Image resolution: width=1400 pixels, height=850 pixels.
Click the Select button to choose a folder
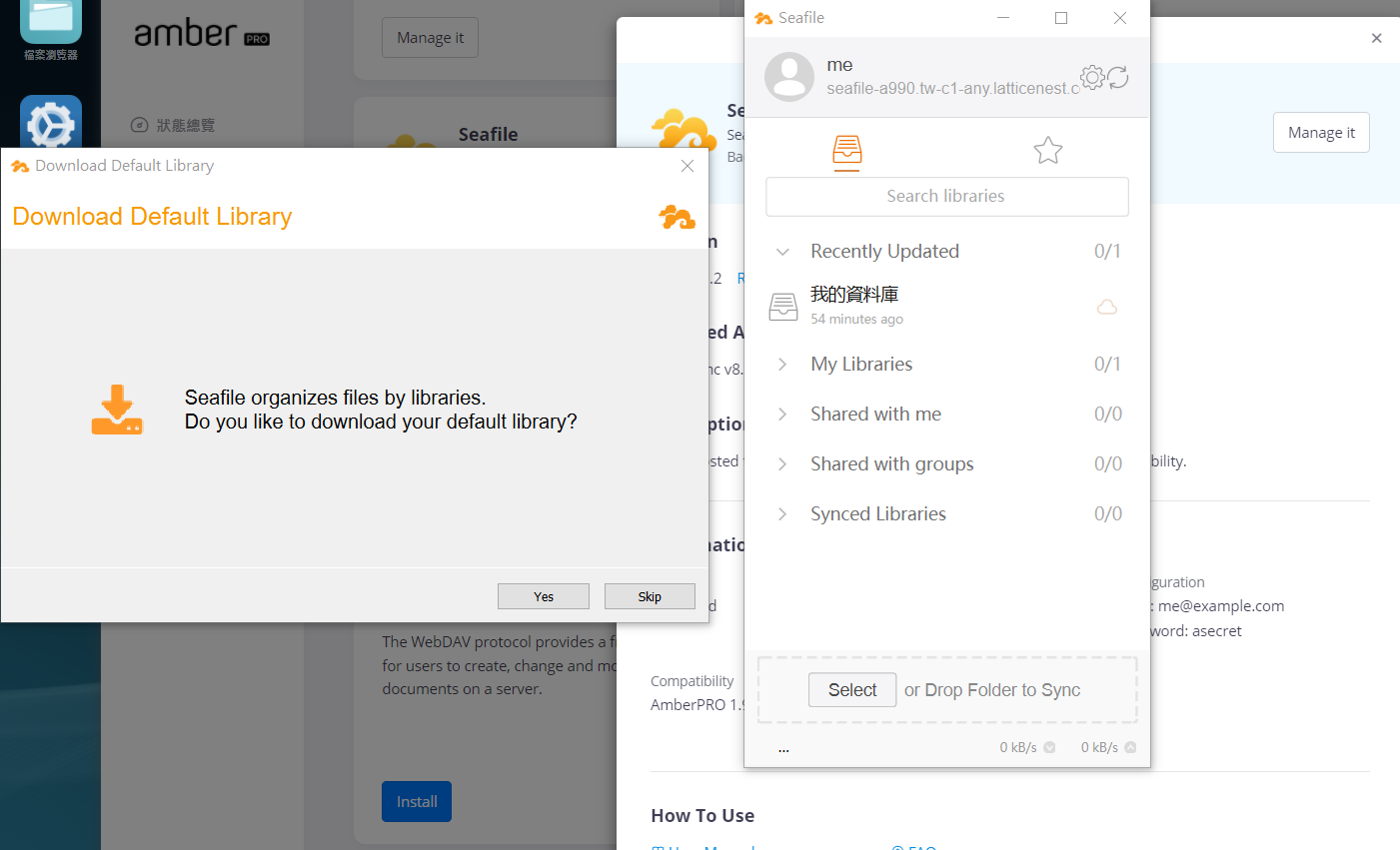coord(852,690)
